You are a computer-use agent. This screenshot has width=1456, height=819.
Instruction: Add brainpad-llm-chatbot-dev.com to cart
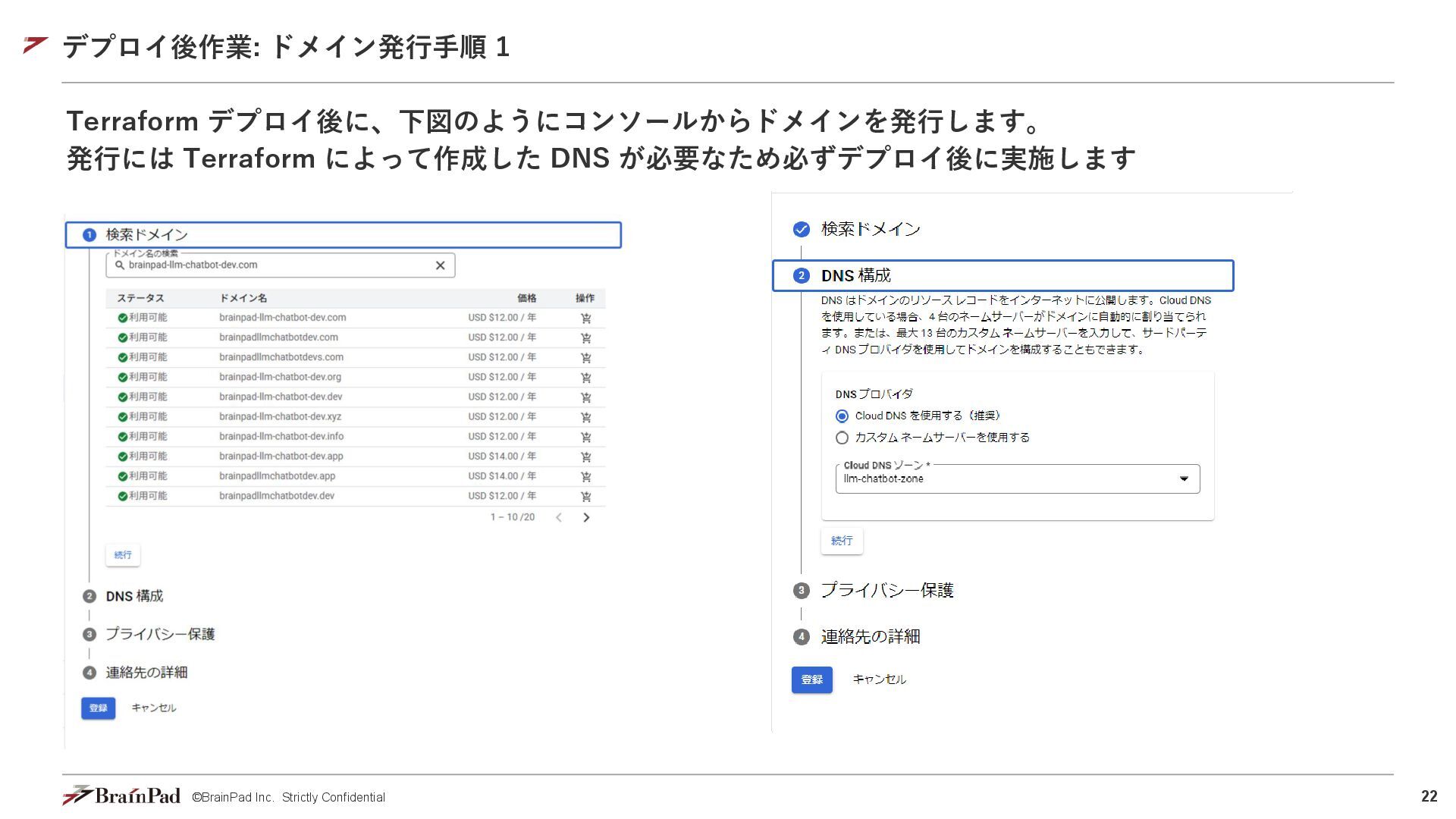click(585, 318)
